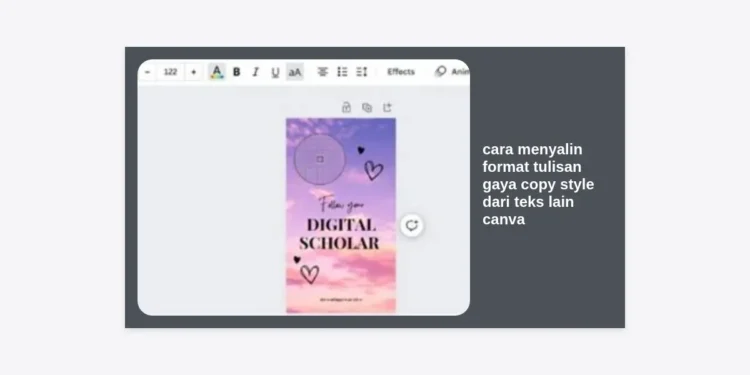
Task: Toggle italic formatting
Action: click(x=255, y=72)
